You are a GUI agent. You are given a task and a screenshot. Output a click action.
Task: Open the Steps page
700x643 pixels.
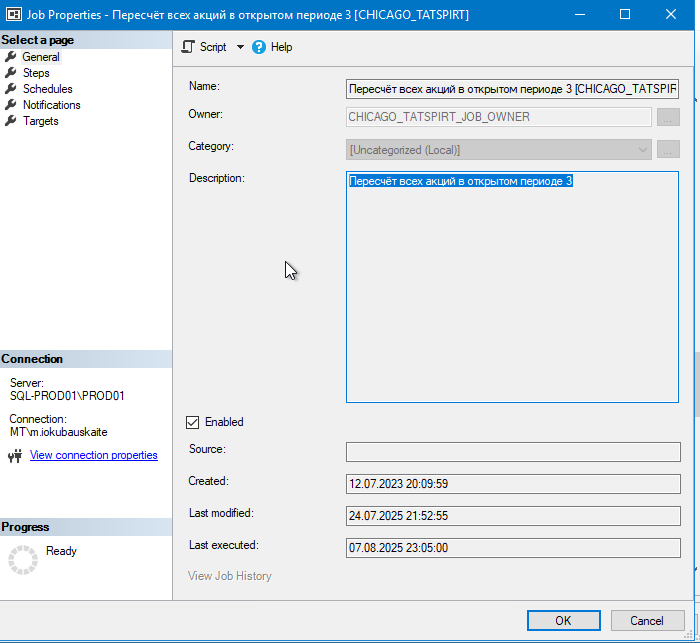coord(36,73)
